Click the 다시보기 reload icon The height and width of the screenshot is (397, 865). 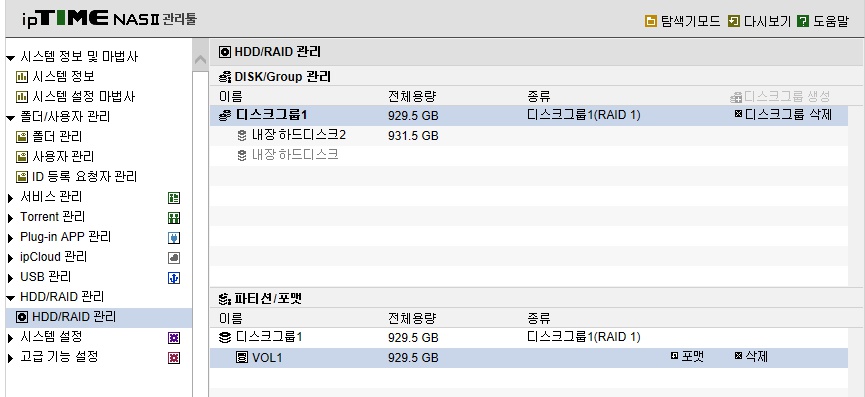tap(733, 22)
